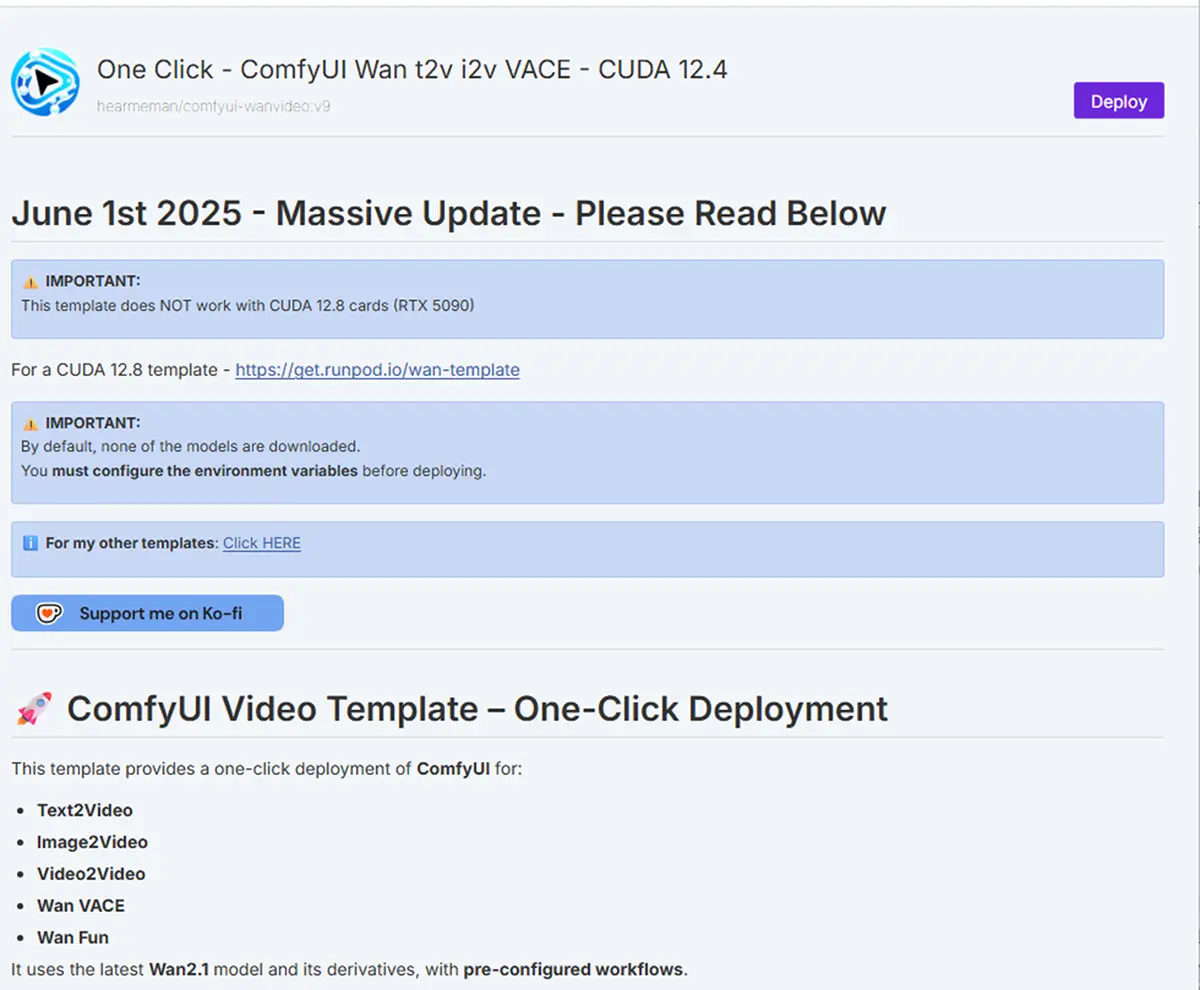Click the 'pre-configured workflows' bold text
This screenshot has width=1200, height=990.
click(574, 969)
